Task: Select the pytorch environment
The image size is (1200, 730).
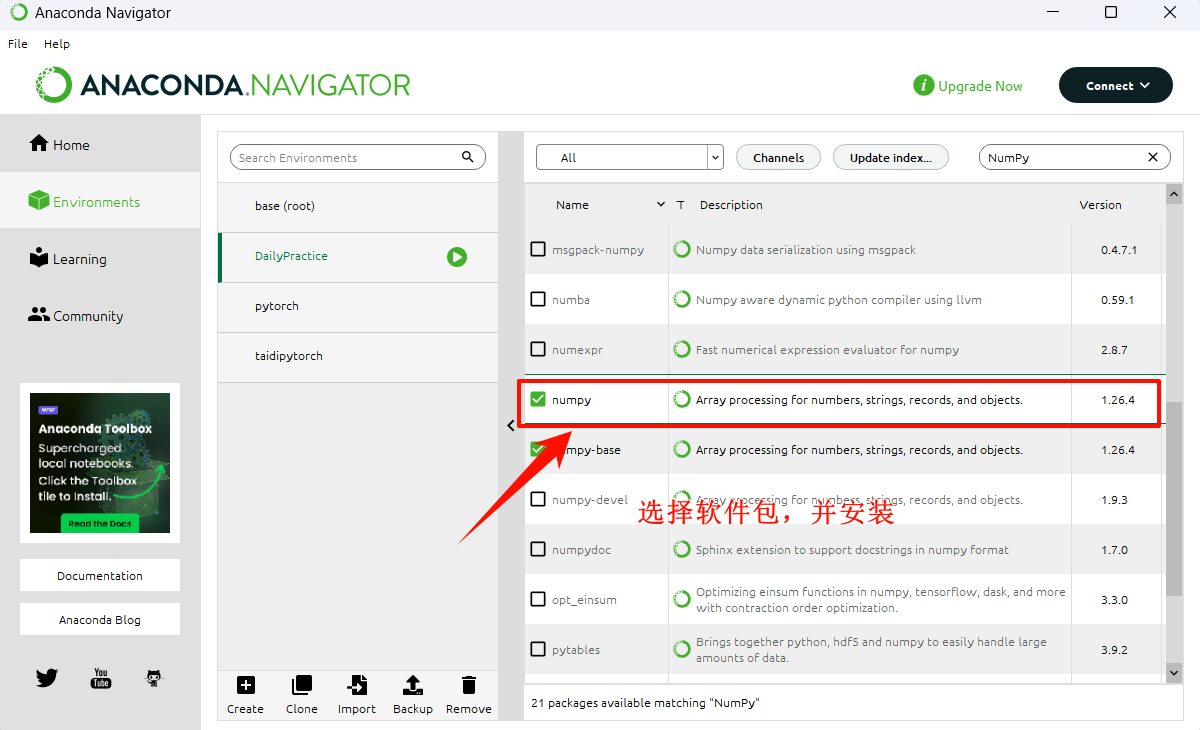Action: tap(358, 307)
